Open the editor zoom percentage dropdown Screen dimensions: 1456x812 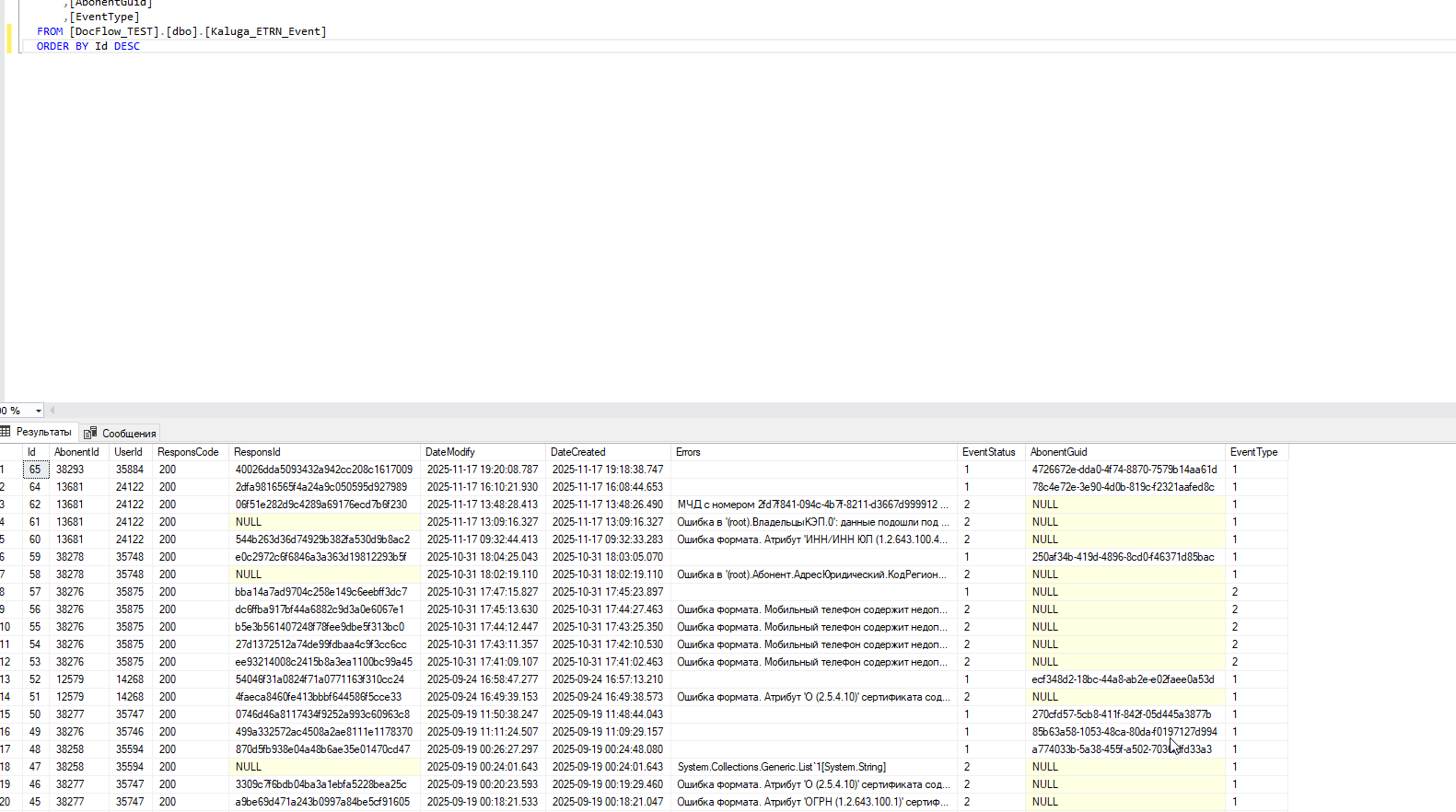(38, 411)
